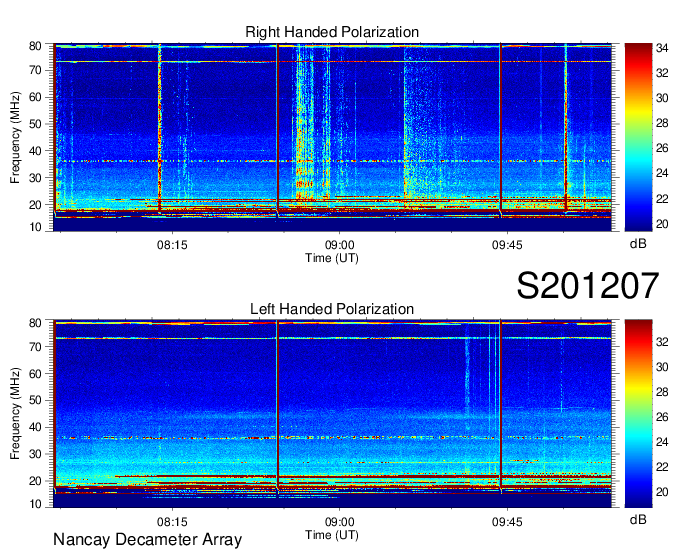
Task: Click the "dB" unit under Left Handed color bar
Action: tap(638, 519)
